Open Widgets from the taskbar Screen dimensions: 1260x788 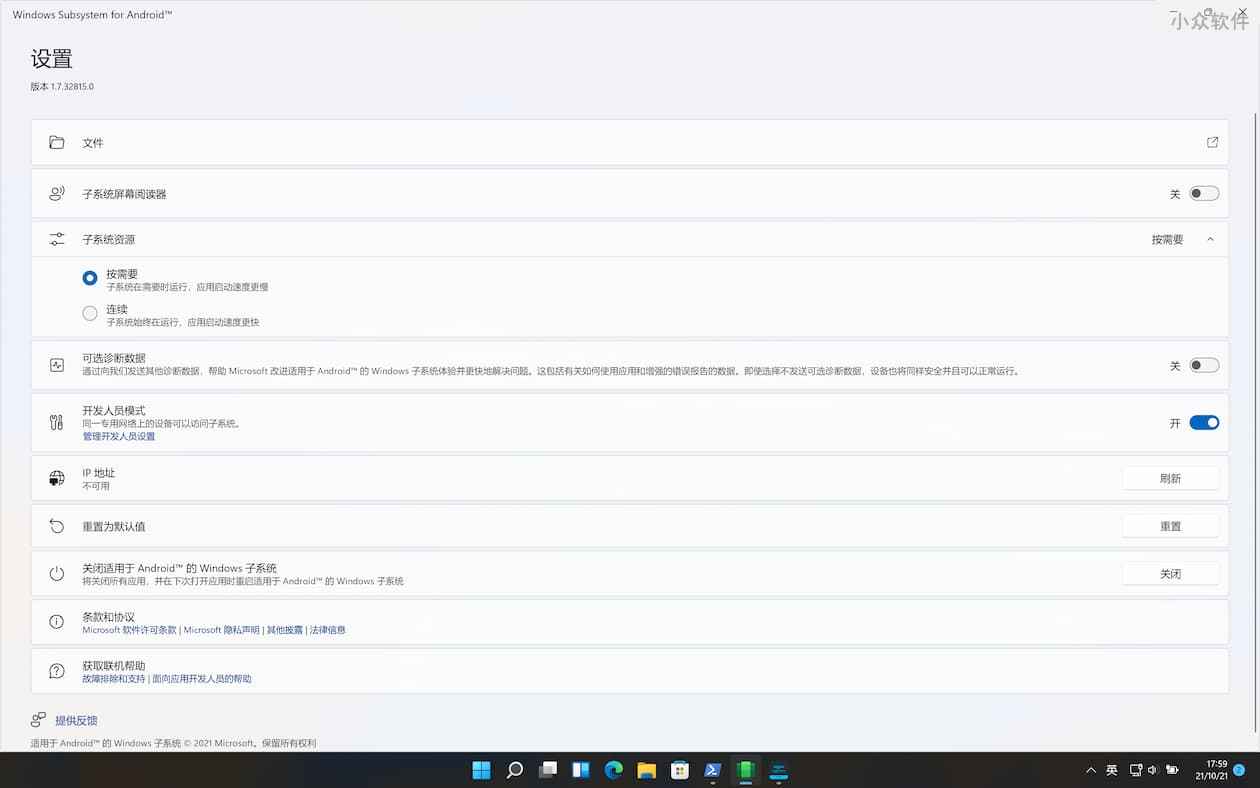pos(581,770)
